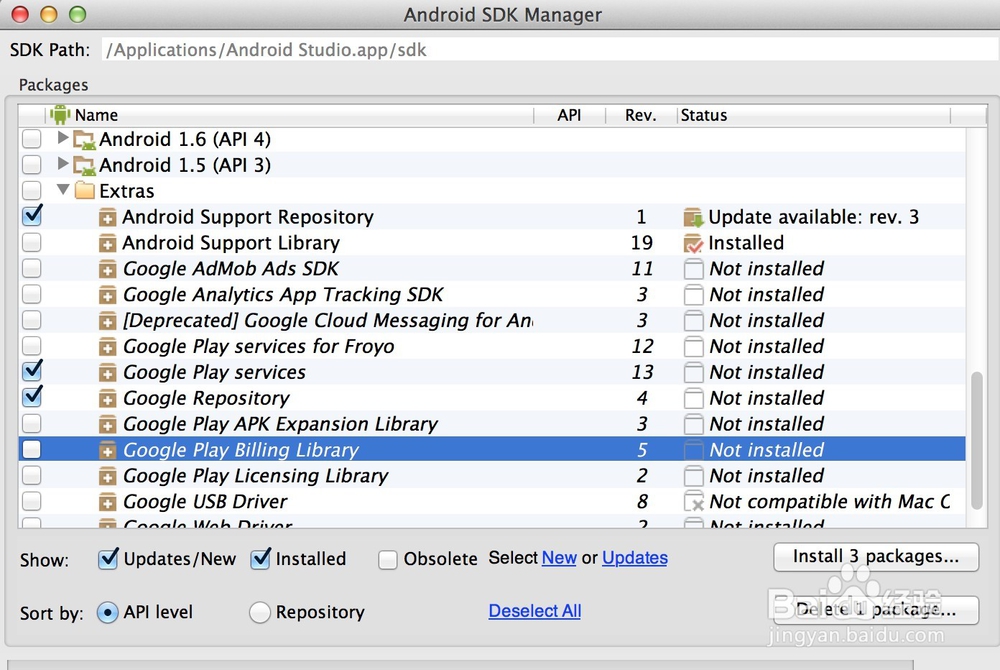Toggle the Updates/New show checkbox
The height and width of the screenshot is (670, 1000).
108,559
